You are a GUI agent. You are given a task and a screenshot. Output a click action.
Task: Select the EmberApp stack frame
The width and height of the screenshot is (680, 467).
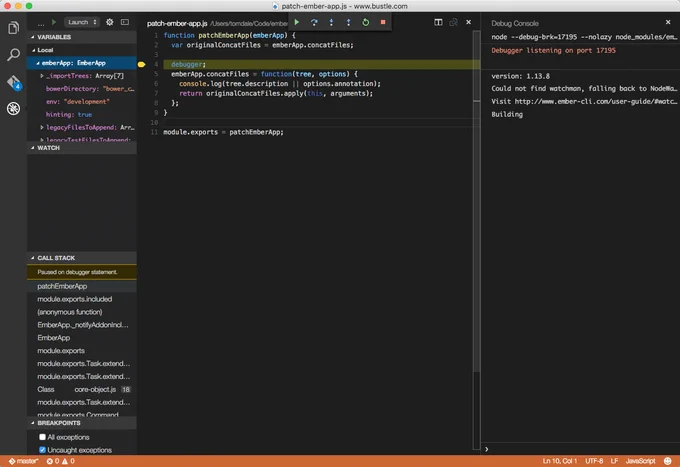click(x=82, y=338)
